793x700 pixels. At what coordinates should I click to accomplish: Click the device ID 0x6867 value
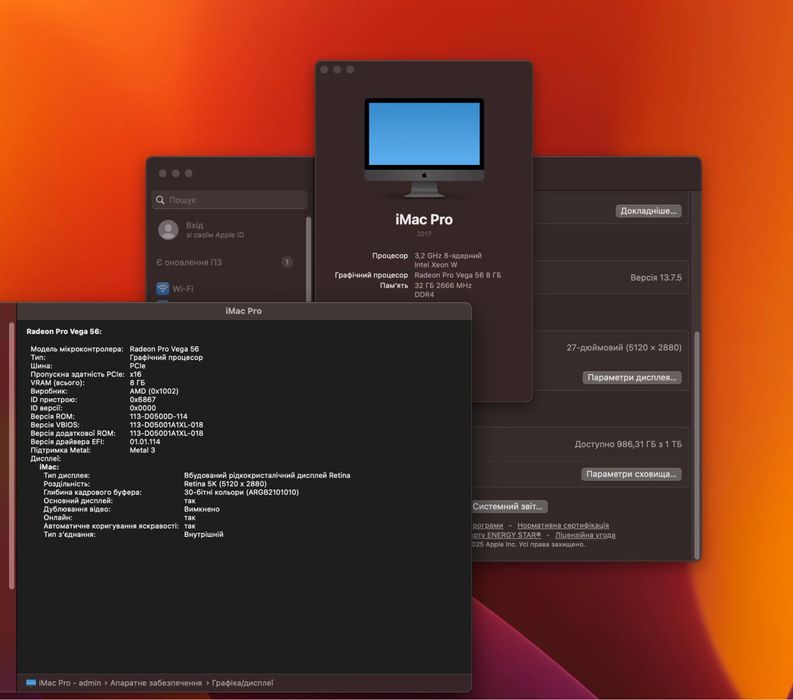pyautogui.click(x=143, y=400)
